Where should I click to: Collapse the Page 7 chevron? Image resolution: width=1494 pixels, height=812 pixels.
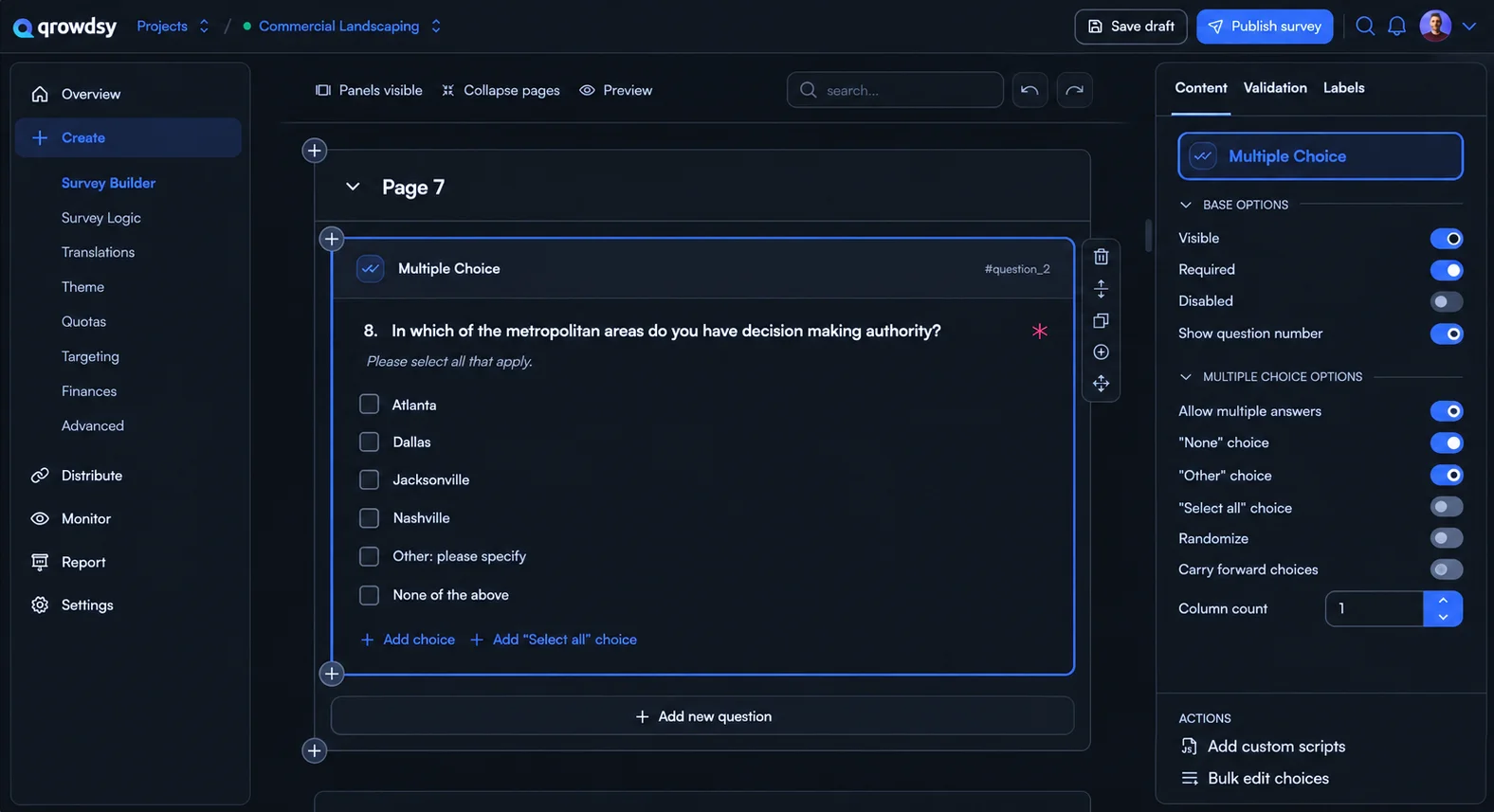point(353,187)
